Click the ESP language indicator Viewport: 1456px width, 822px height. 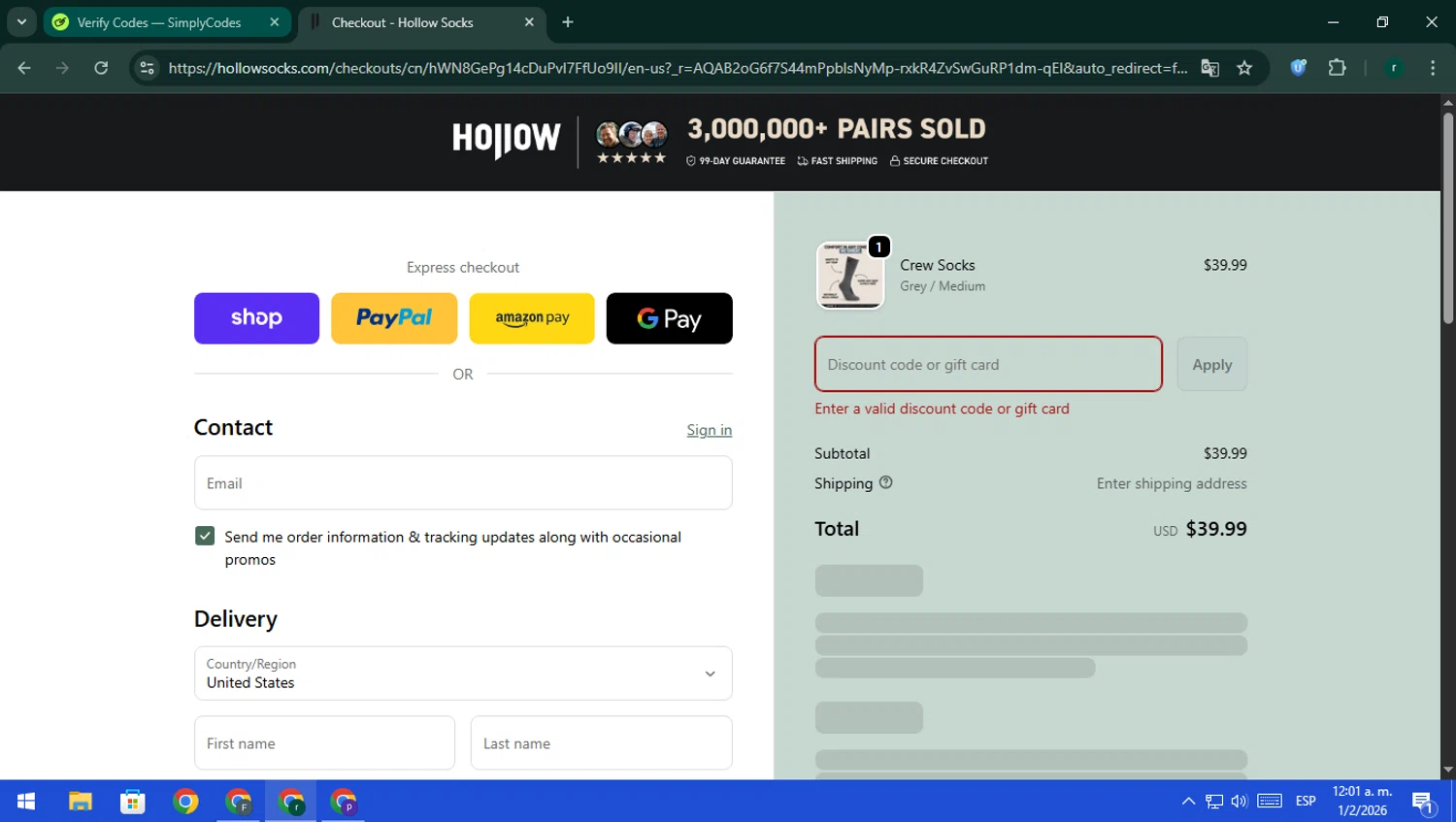[1306, 802]
